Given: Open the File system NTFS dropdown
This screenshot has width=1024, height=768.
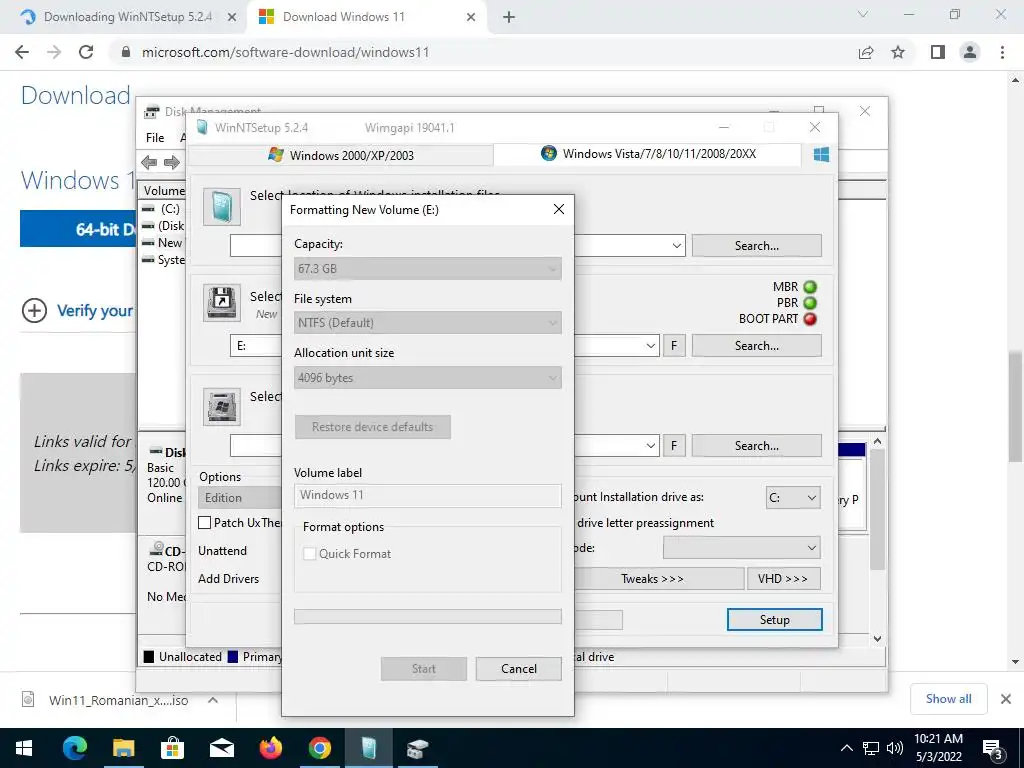Looking at the screenshot, I should (x=428, y=323).
